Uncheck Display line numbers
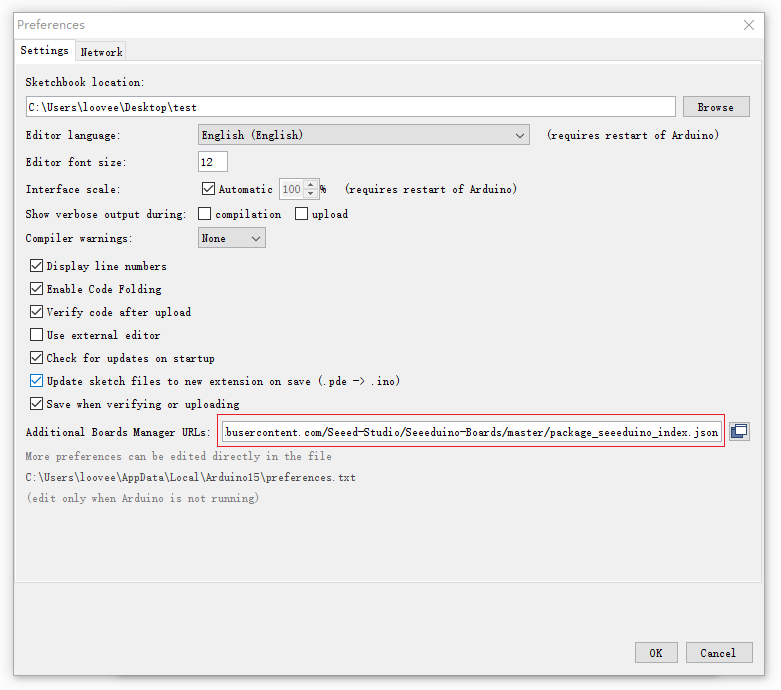 37,266
